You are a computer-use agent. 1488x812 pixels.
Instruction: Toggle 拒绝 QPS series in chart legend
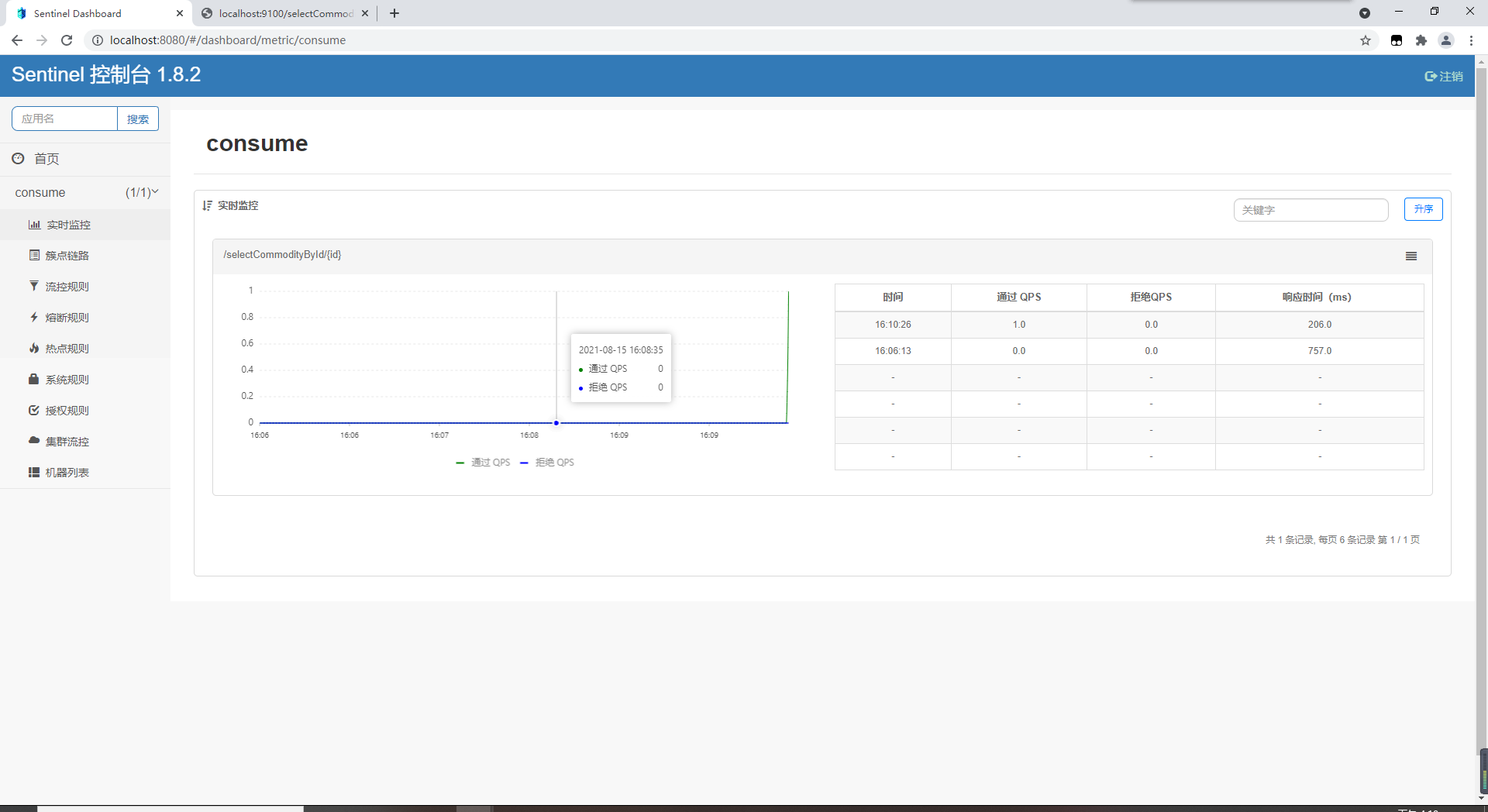coord(547,463)
